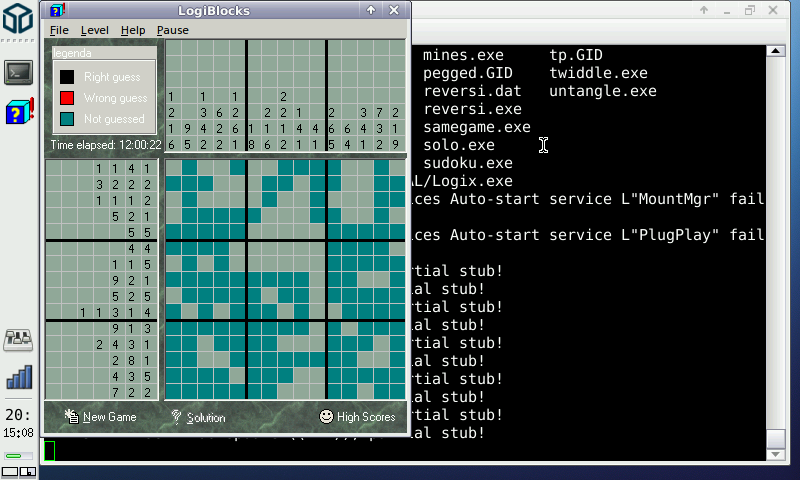Click the blue bar chart network icon

pyautogui.click(x=19, y=377)
